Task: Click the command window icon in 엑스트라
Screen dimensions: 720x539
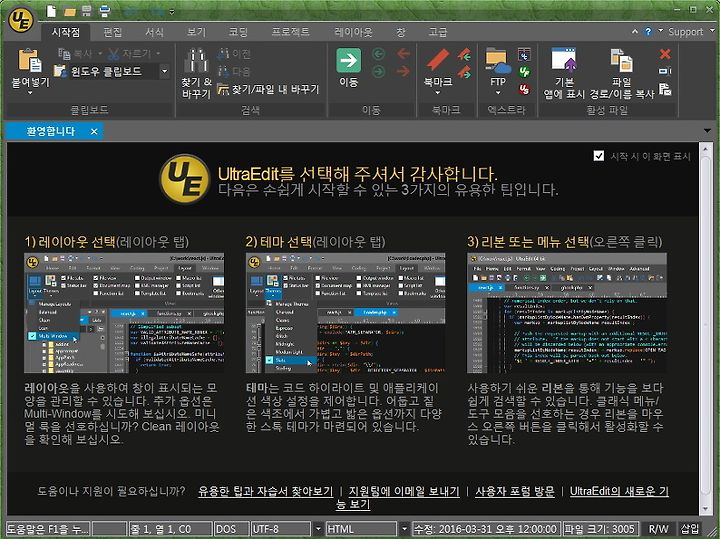Action: (x=524, y=54)
